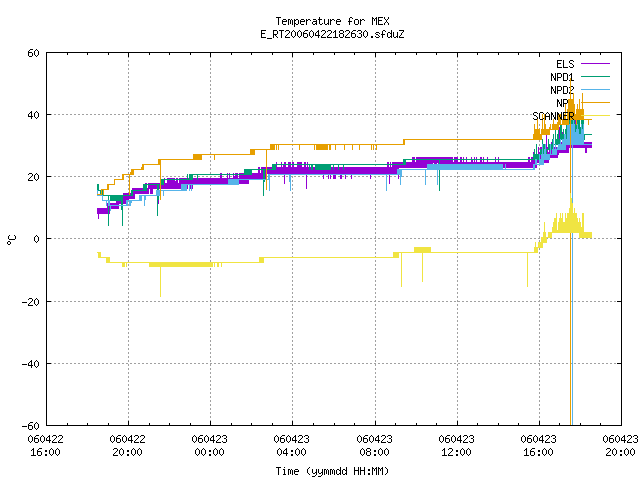This screenshot has height=480, width=640.
Task: Click the x-axis label '060423 00:00'
Action: [209, 446]
